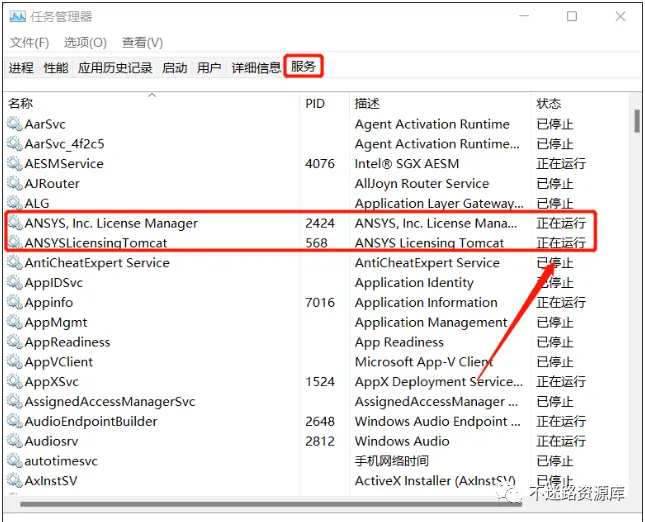Click the Application Management description
645x522 pixels.
[431, 322]
